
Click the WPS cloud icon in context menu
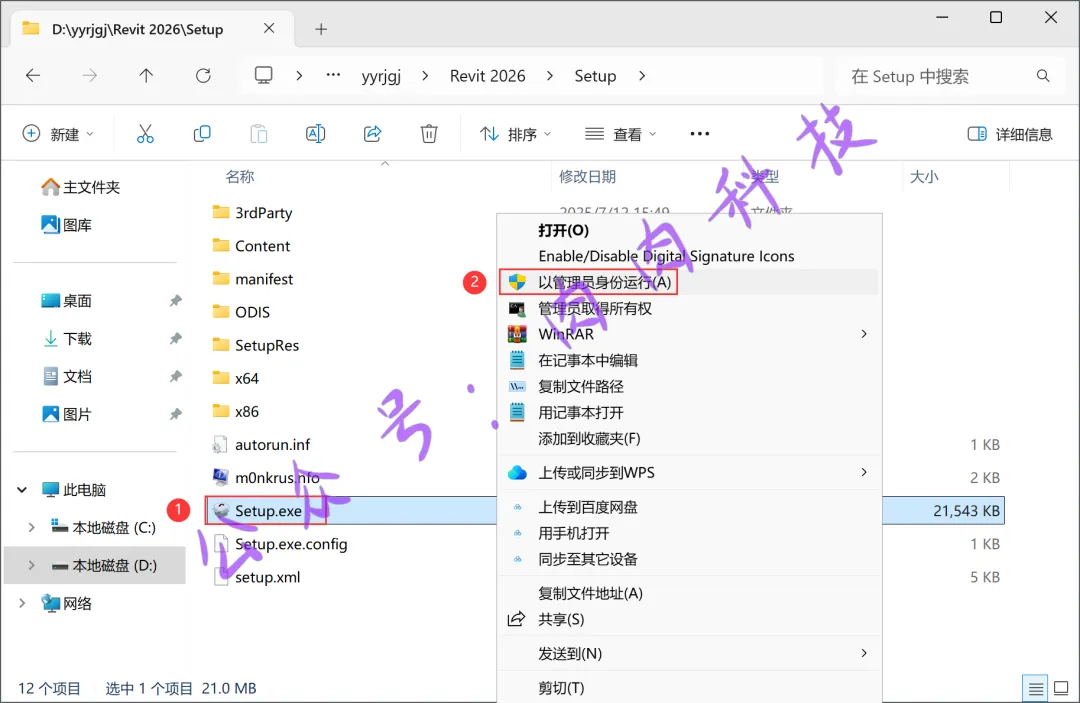coord(517,473)
